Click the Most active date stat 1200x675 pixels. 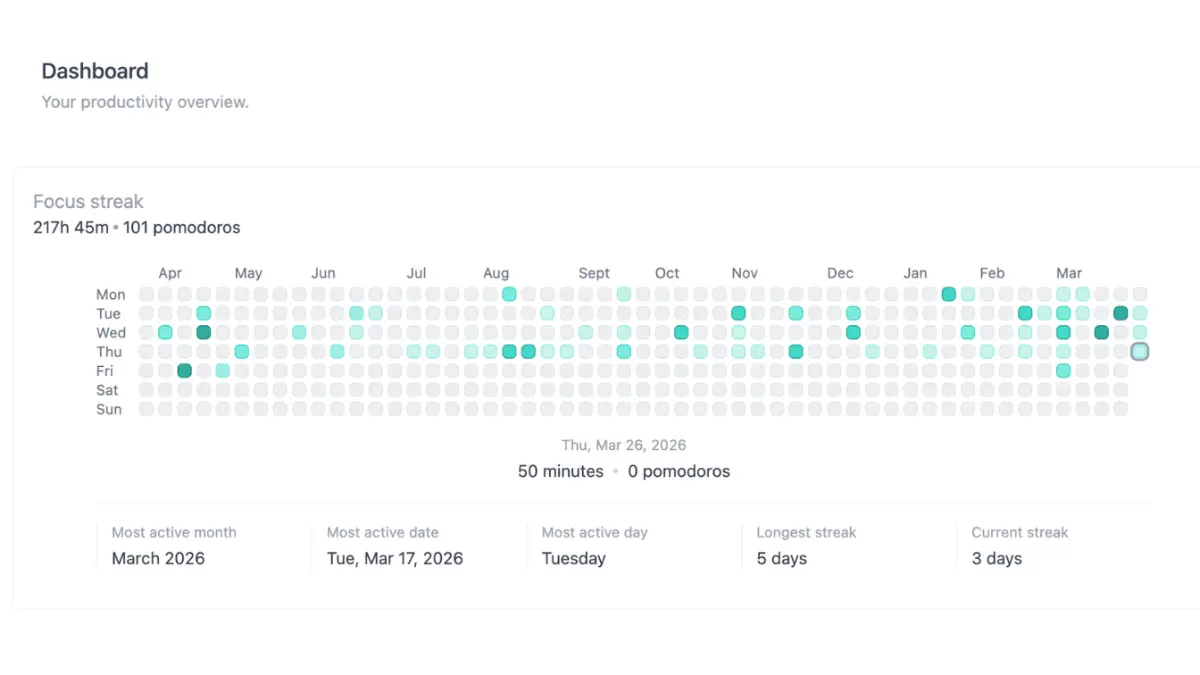click(420, 546)
